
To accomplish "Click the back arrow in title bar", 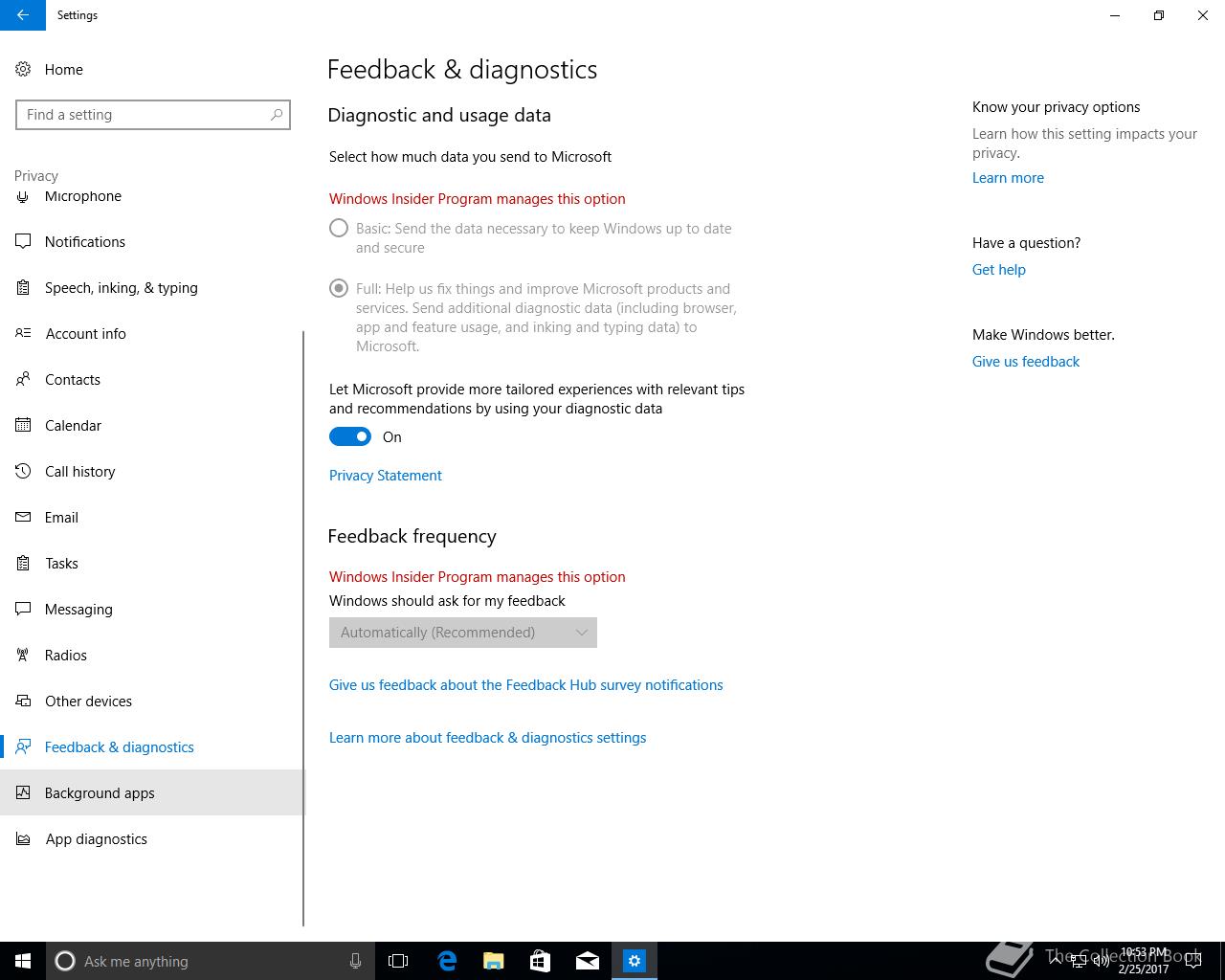I will point(23,15).
